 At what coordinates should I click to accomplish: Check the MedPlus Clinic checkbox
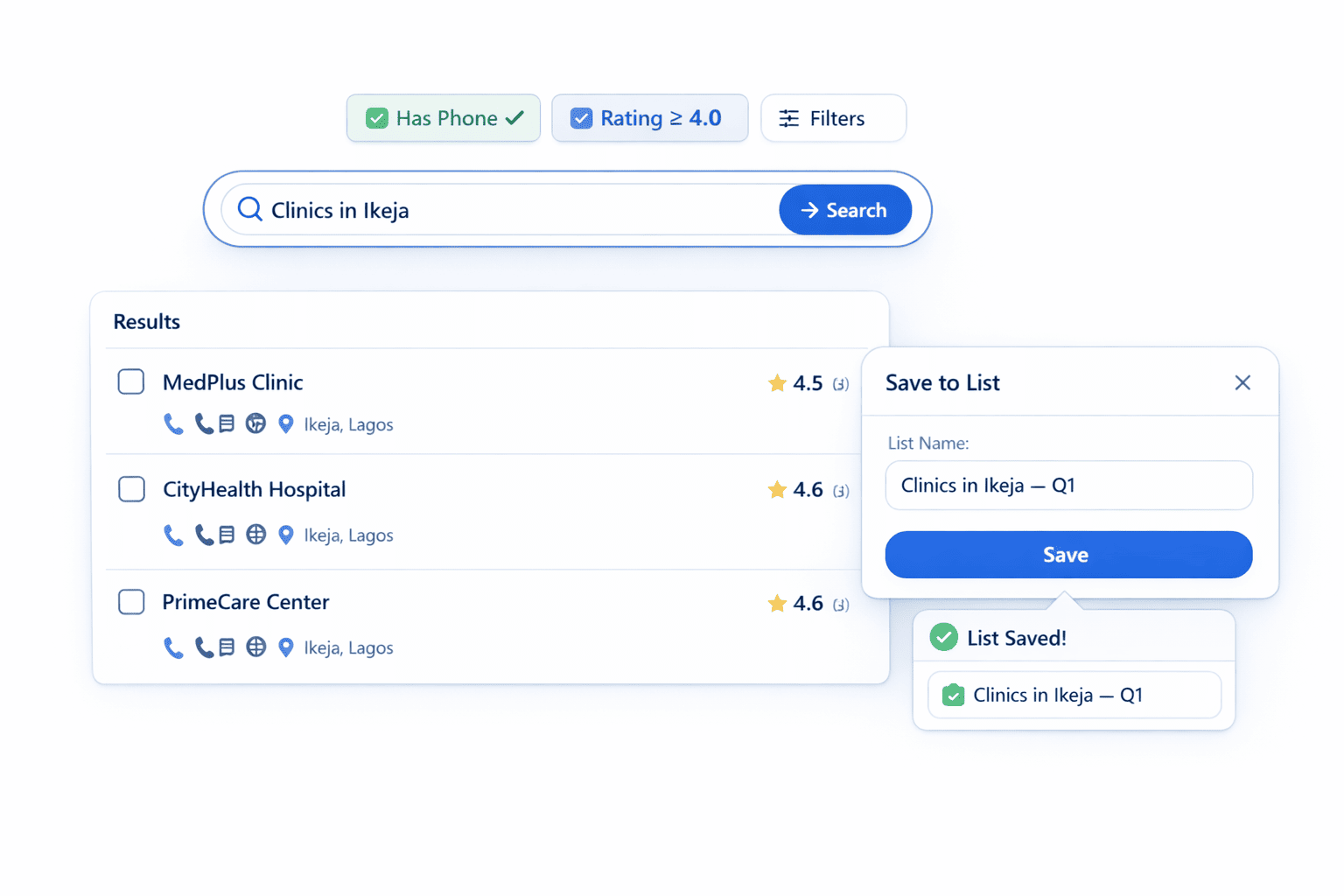(130, 381)
